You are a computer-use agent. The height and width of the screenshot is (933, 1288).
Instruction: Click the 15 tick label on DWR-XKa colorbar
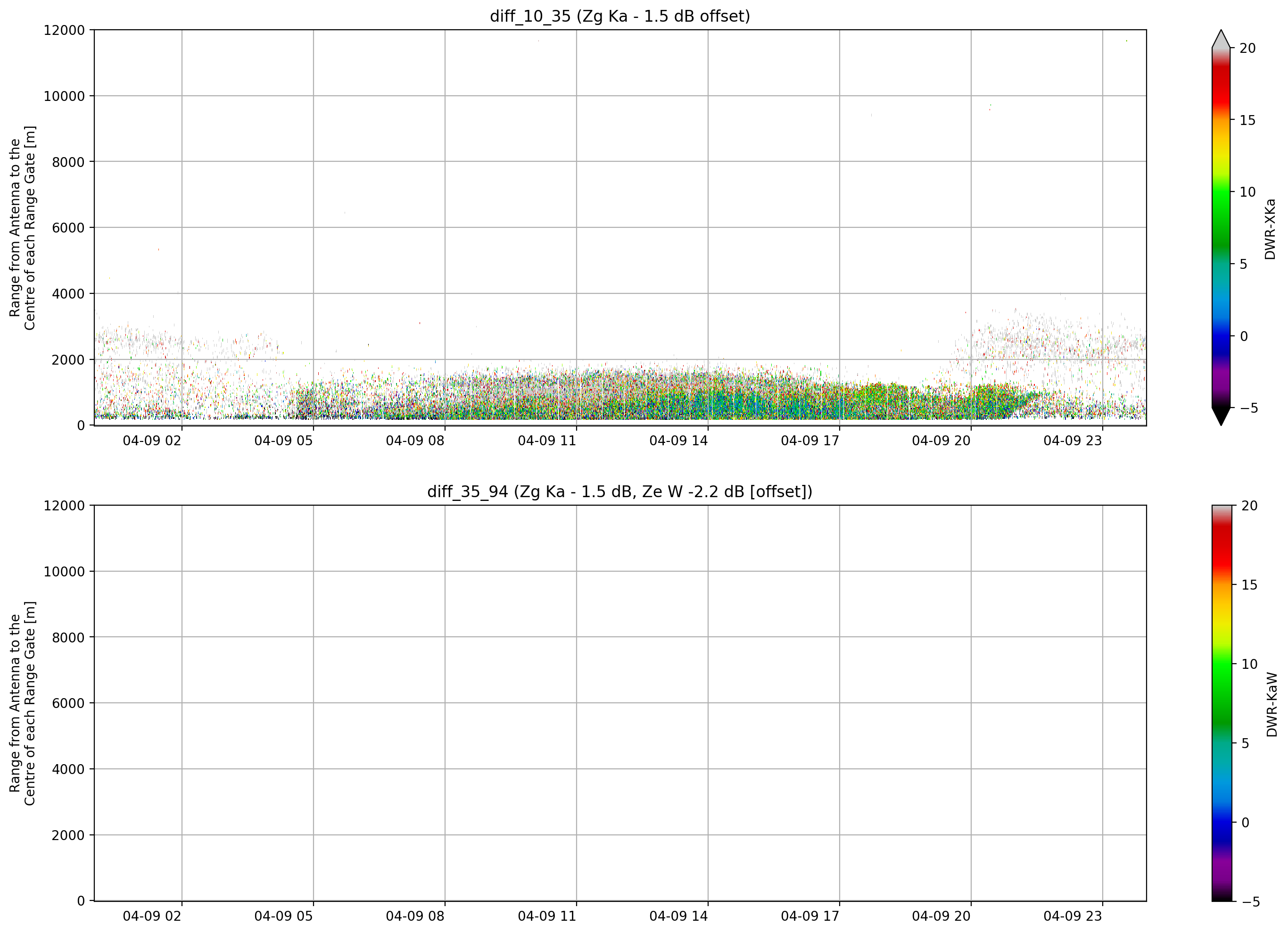tap(1247, 120)
